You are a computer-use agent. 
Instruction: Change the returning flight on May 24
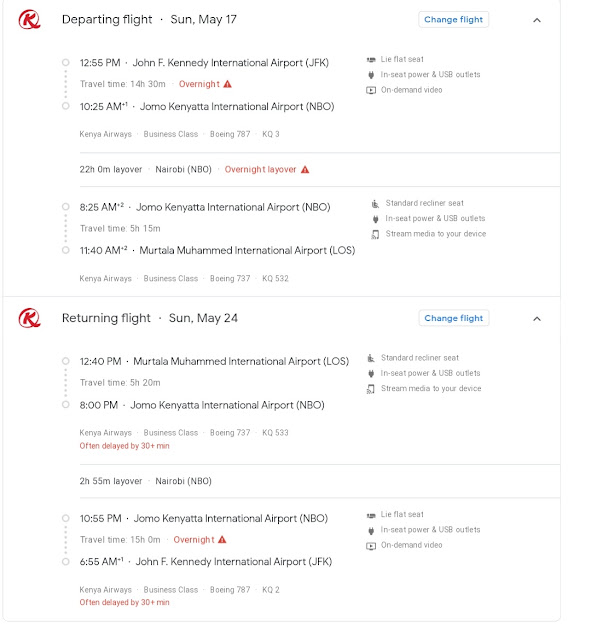click(x=453, y=318)
